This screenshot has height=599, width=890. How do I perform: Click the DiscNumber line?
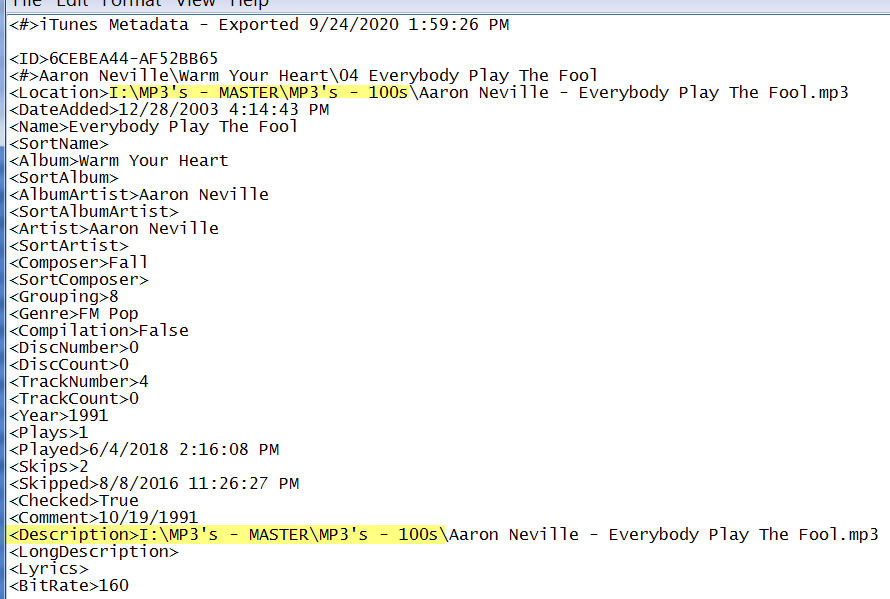(74, 348)
